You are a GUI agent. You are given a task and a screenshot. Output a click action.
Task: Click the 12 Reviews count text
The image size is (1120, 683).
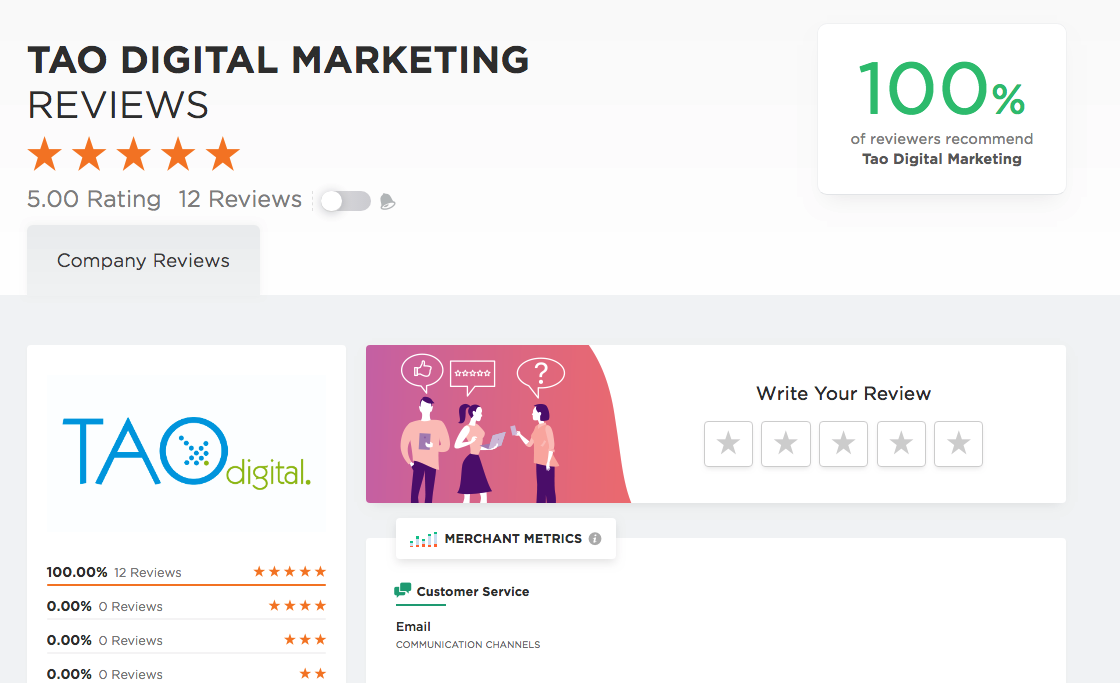(x=240, y=199)
